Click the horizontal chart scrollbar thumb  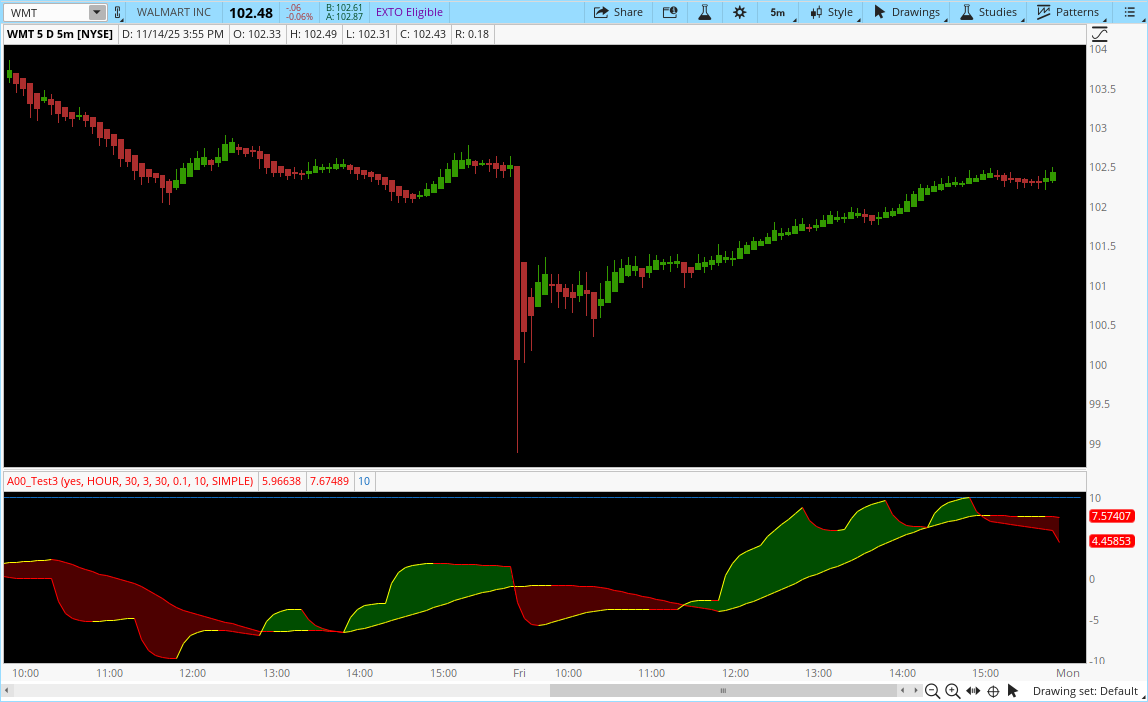722,690
